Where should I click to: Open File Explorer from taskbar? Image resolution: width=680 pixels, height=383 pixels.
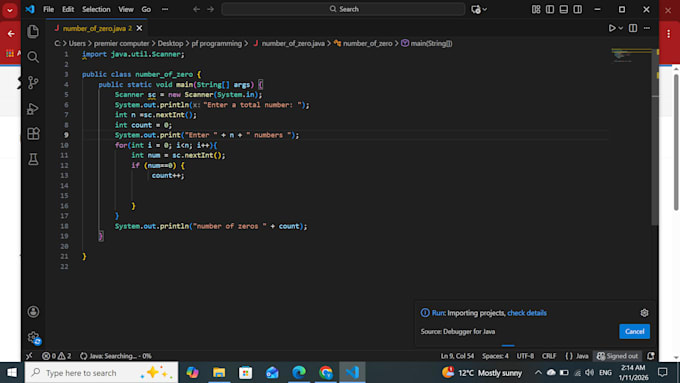tap(219, 373)
